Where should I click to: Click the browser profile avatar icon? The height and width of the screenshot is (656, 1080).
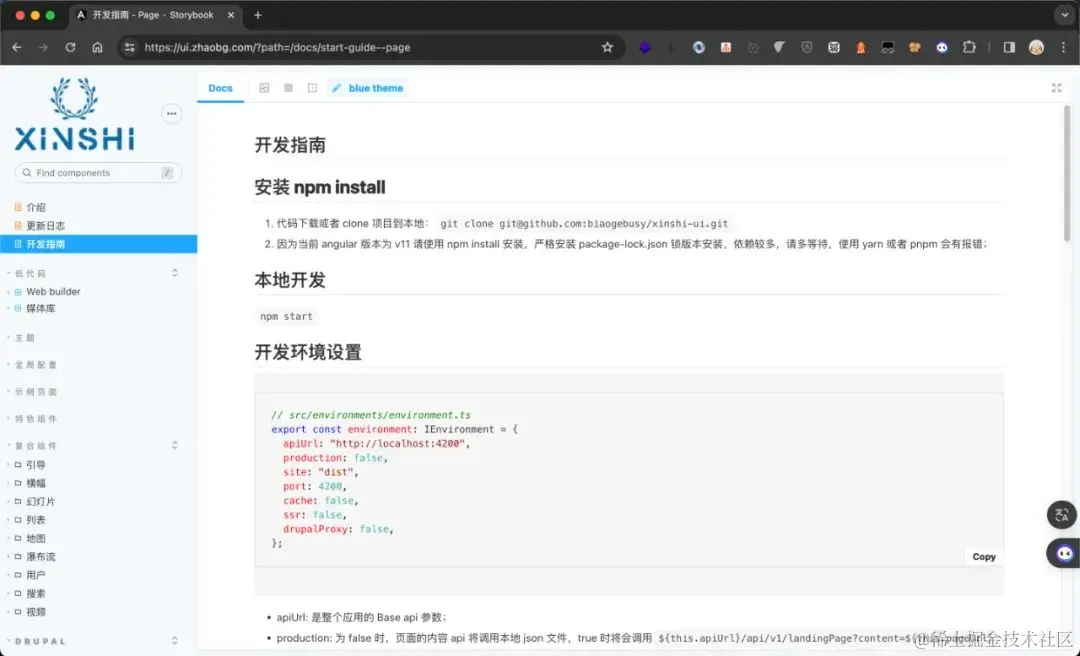tap(1036, 46)
